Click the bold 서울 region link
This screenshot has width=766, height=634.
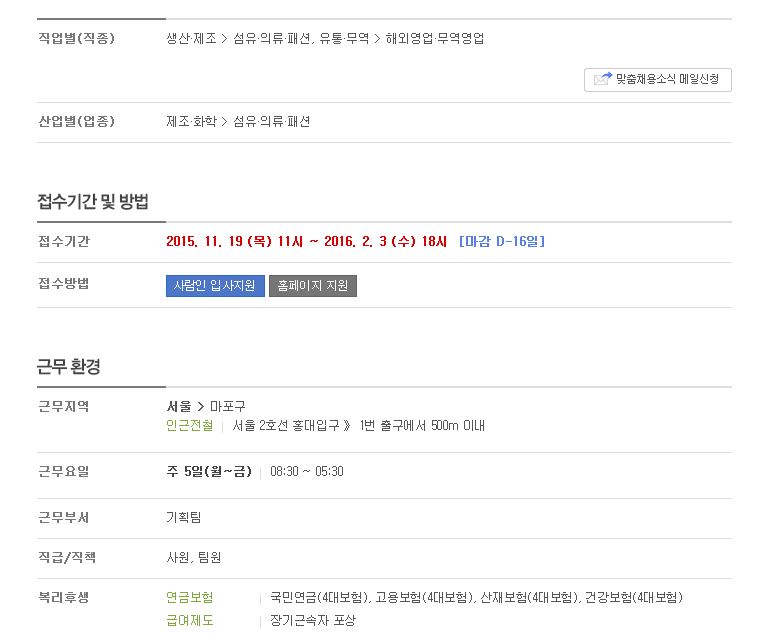[179, 406]
